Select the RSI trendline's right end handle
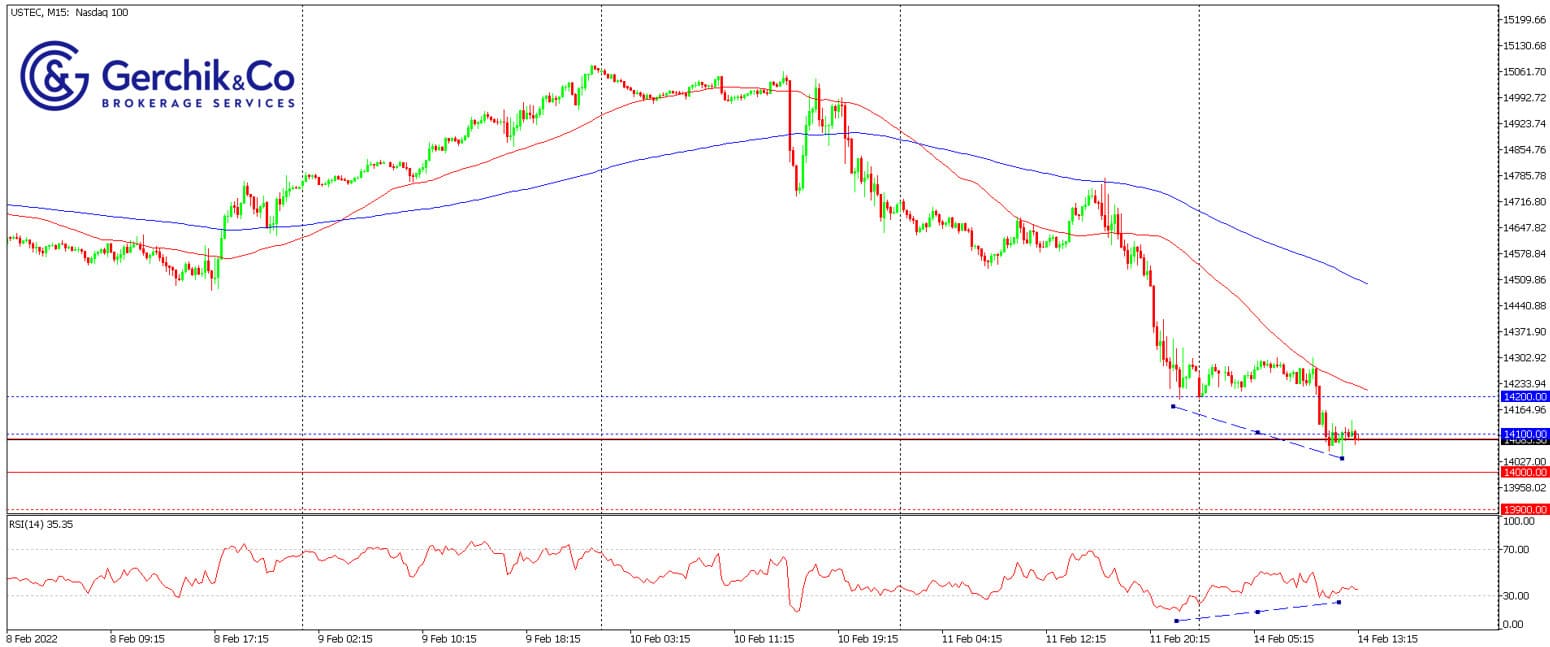The height and width of the screenshot is (647, 1550). pos(1338,602)
